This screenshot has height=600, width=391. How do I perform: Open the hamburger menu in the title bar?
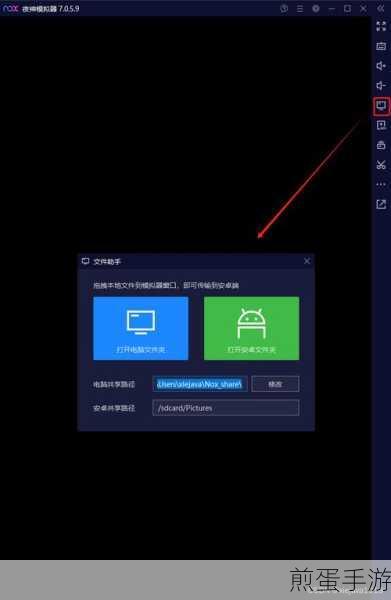(300, 8)
